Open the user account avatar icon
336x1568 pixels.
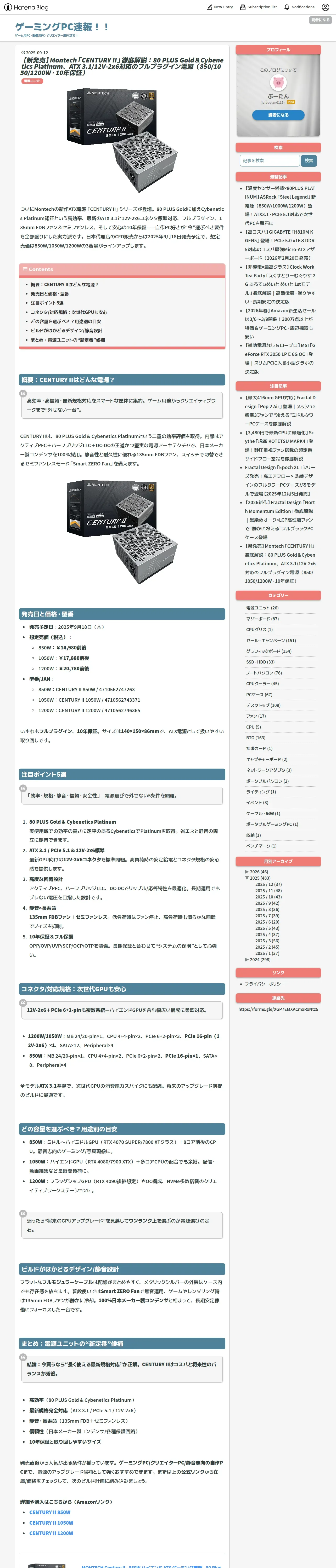[x=326, y=7]
